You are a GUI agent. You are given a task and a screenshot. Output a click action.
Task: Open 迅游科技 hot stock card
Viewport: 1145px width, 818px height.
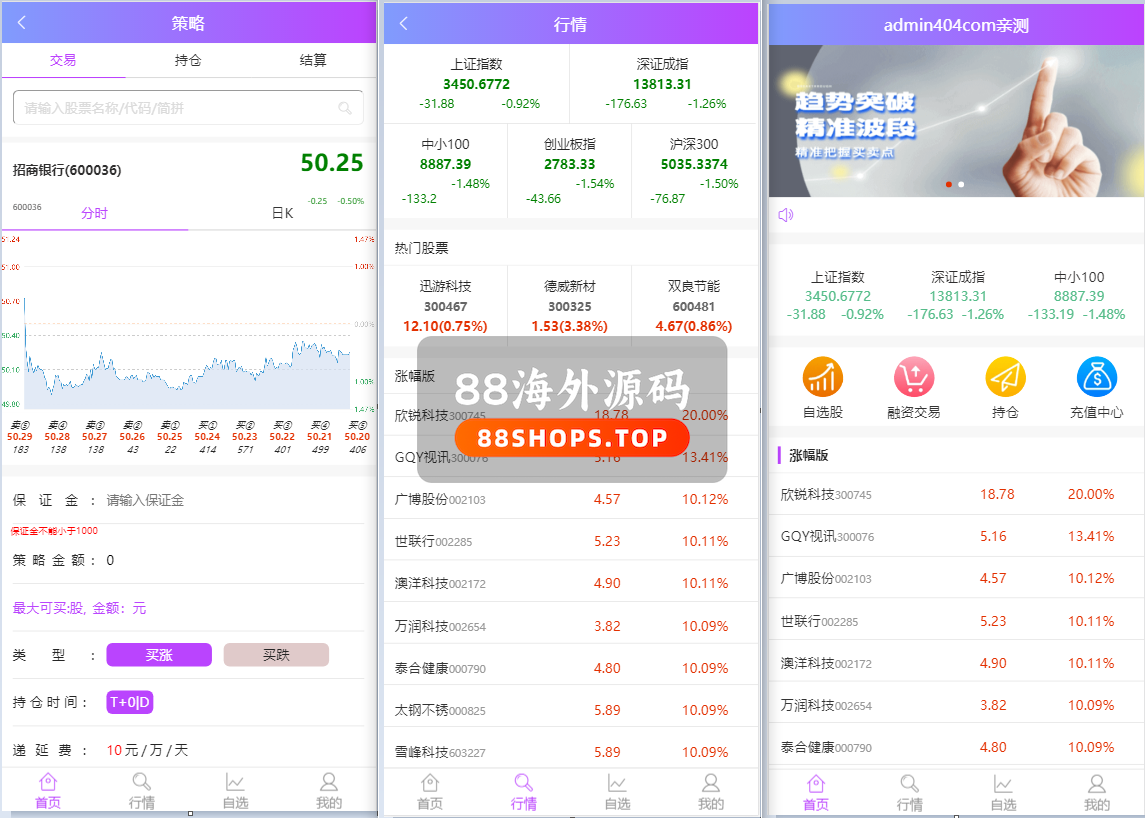coord(445,306)
